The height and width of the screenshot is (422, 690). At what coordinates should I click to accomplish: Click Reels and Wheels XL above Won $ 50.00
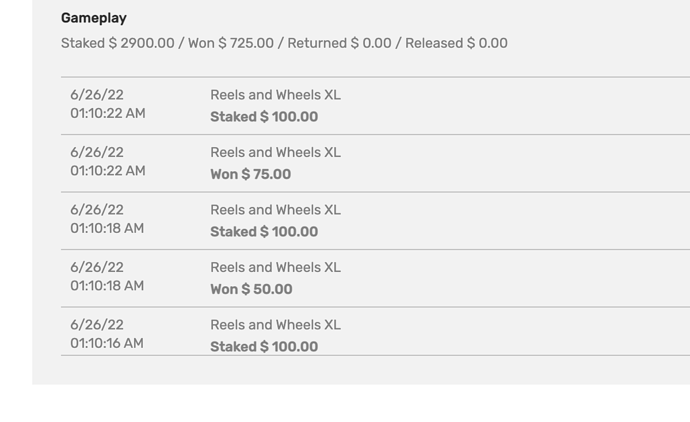click(x=275, y=267)
